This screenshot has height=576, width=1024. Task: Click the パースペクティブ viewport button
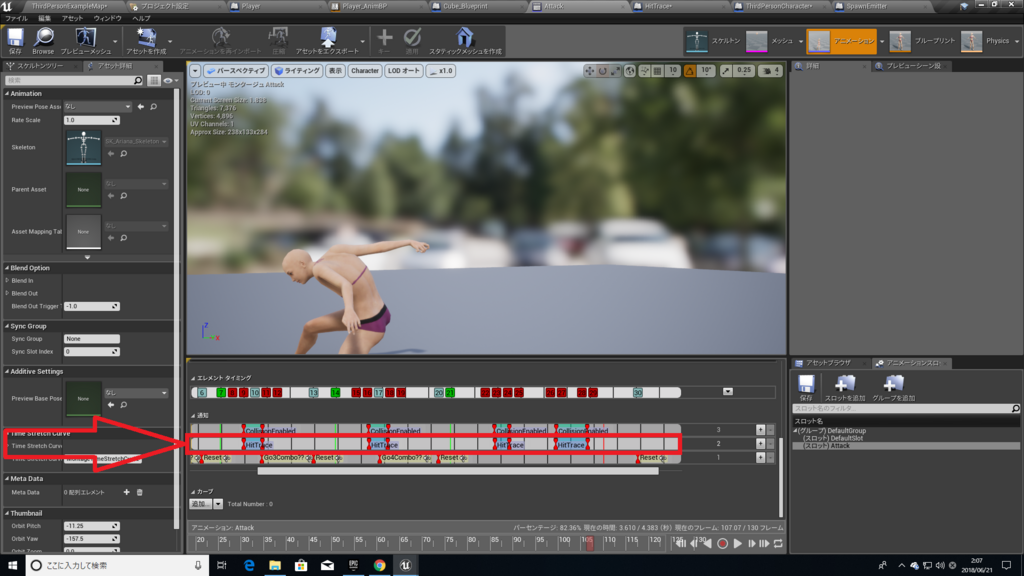coord(236,71)
